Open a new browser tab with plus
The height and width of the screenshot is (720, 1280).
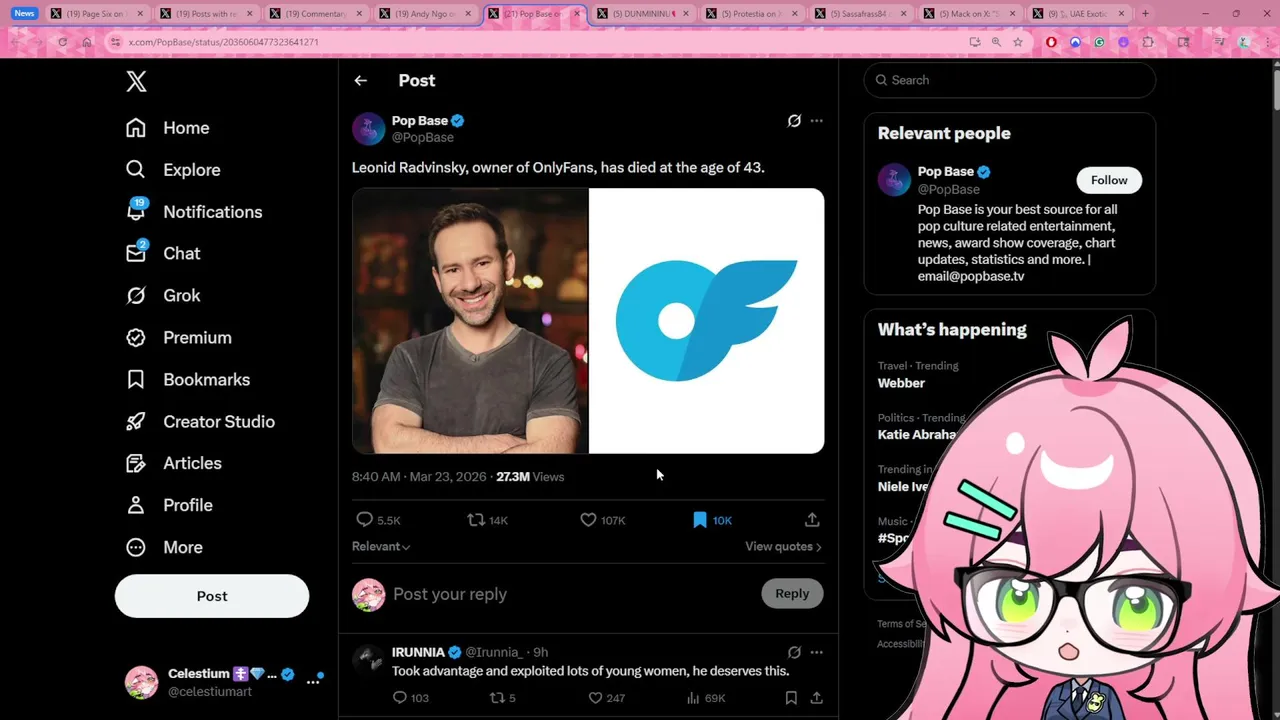pyautogui.click(x=1145, y=14)
